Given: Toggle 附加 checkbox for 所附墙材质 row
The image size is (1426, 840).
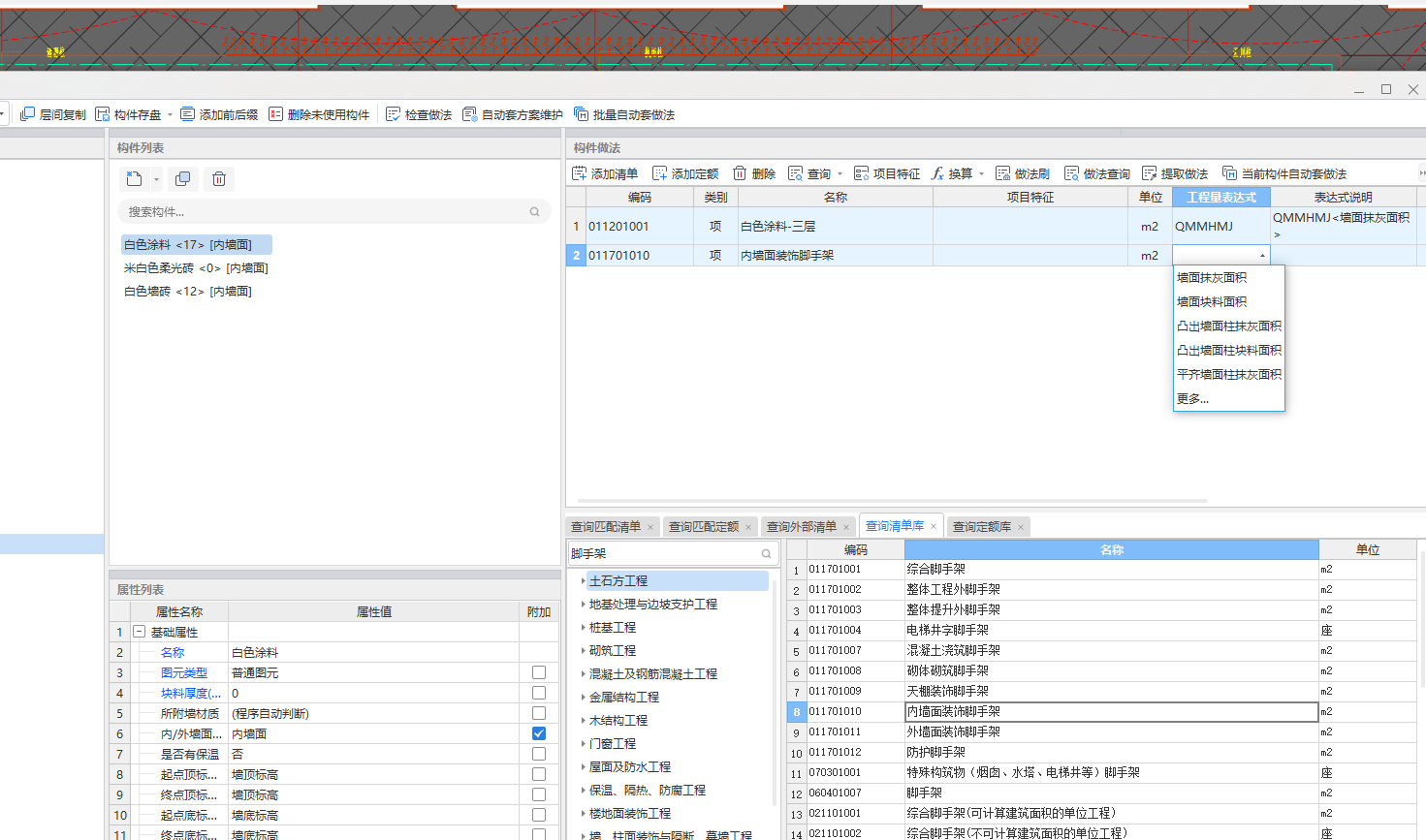Looking at the screenshot, I should (539, 713).
